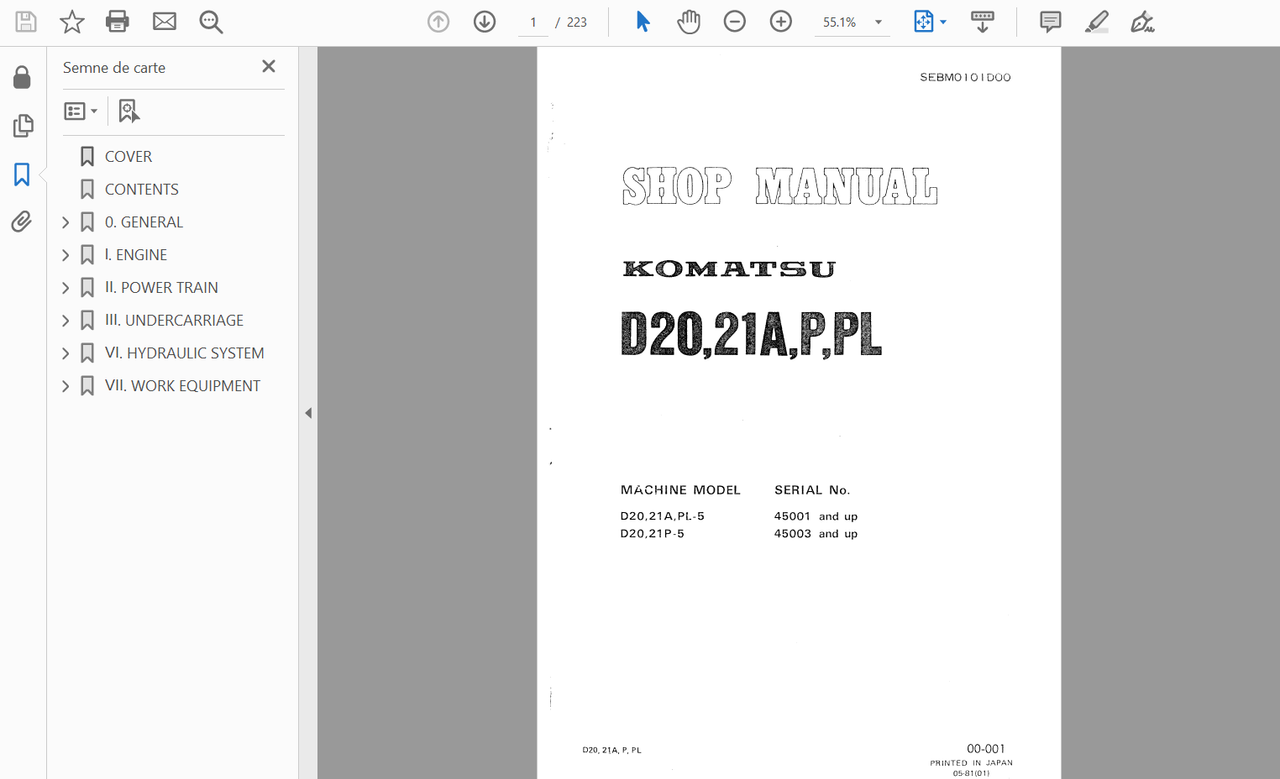Collapse the left navigation pane arrow

click(308, 413)
